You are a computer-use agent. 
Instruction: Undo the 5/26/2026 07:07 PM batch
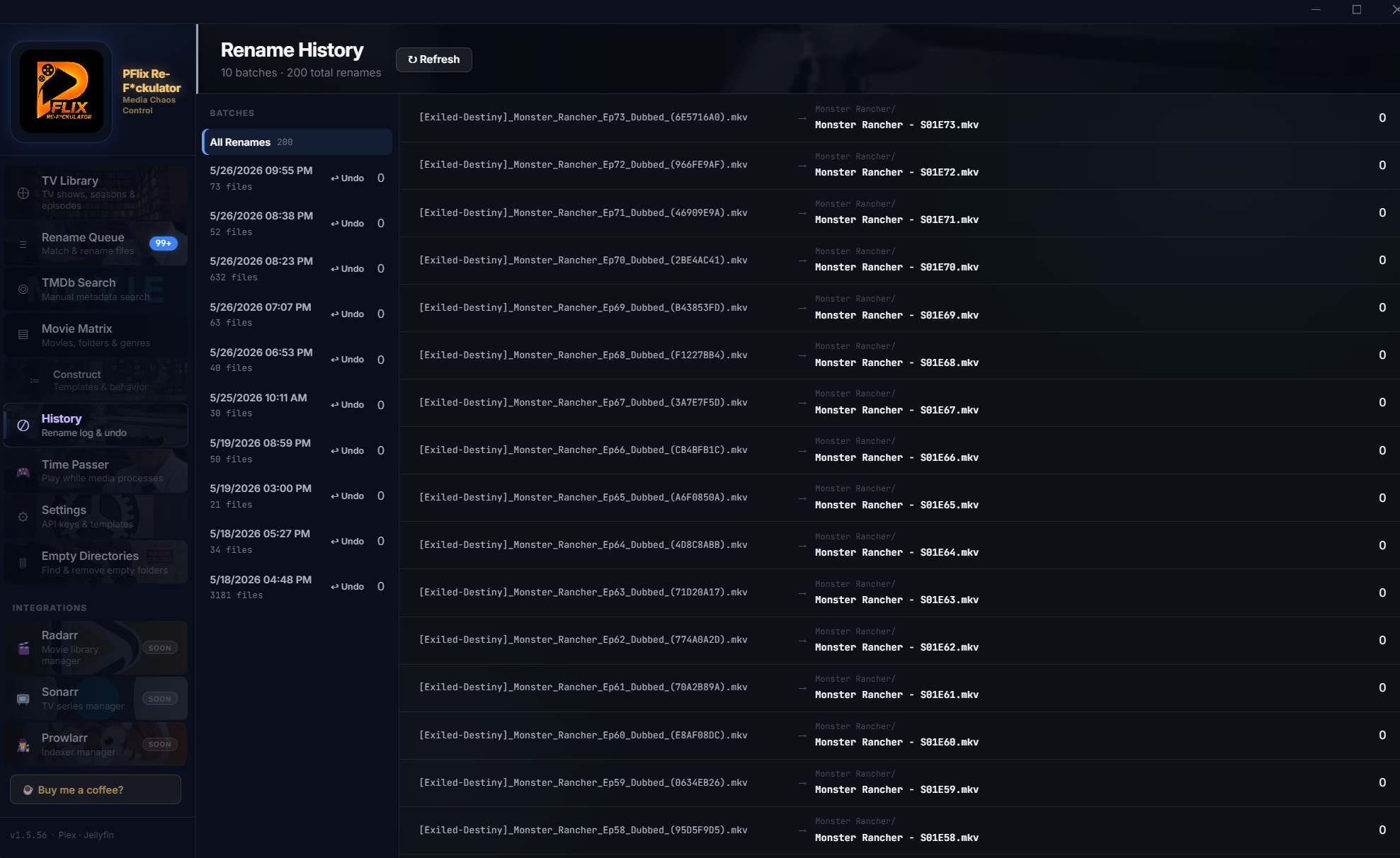348,314
